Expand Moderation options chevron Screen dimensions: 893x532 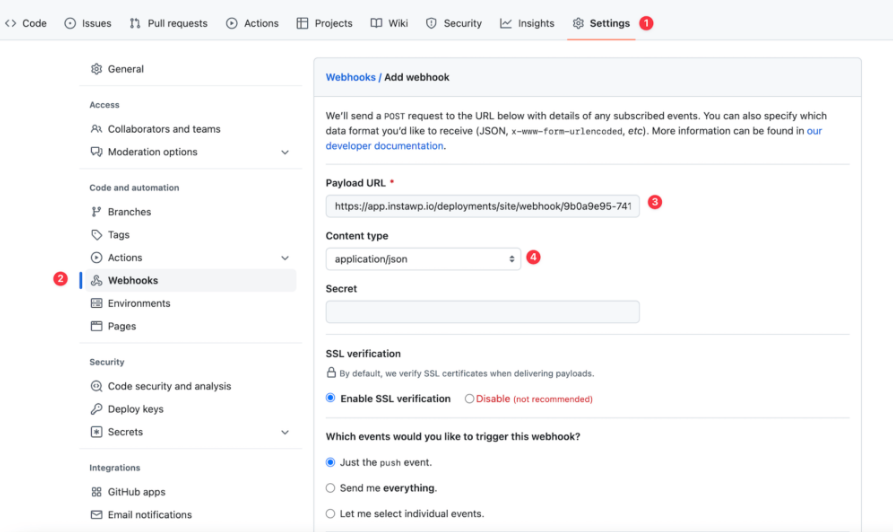(285, 152)
